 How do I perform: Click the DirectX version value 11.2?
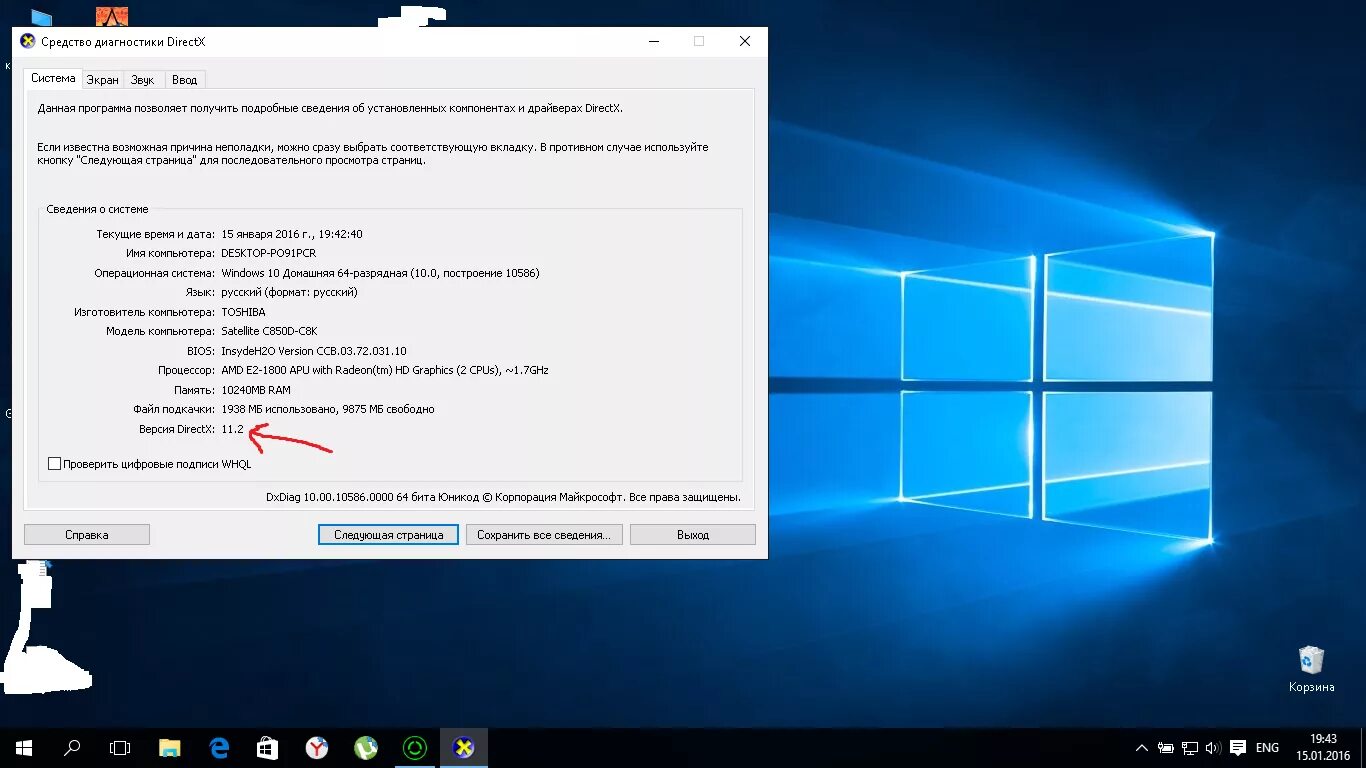tap(232, 429)
